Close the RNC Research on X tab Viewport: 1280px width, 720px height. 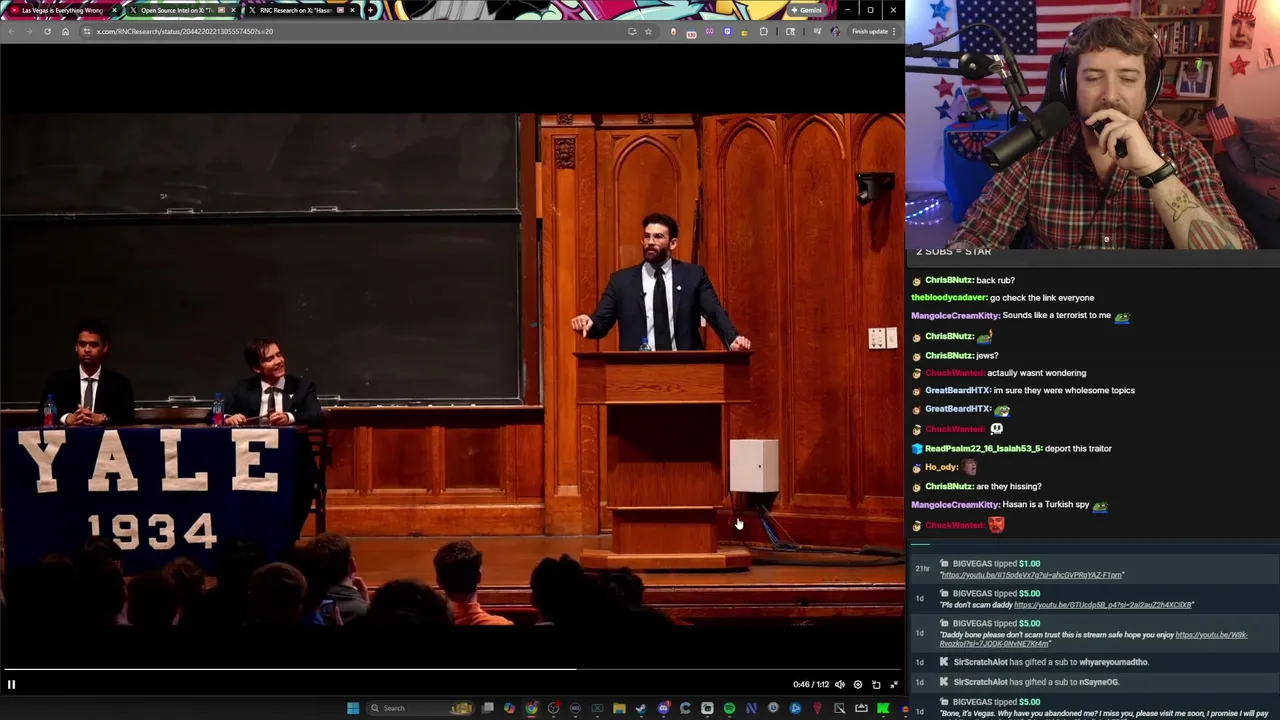pyautogui.click(x=352, y=10)
